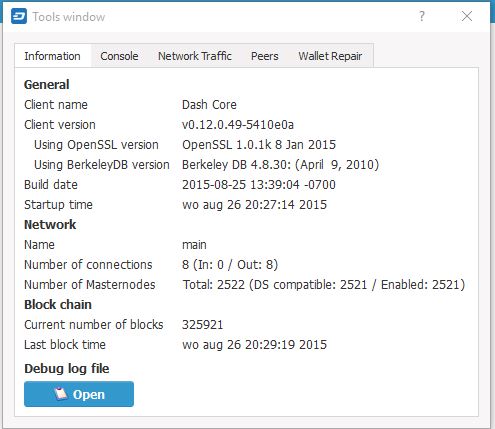
Task: Click the build date value 2015-08-25
Action: point(259,185)
